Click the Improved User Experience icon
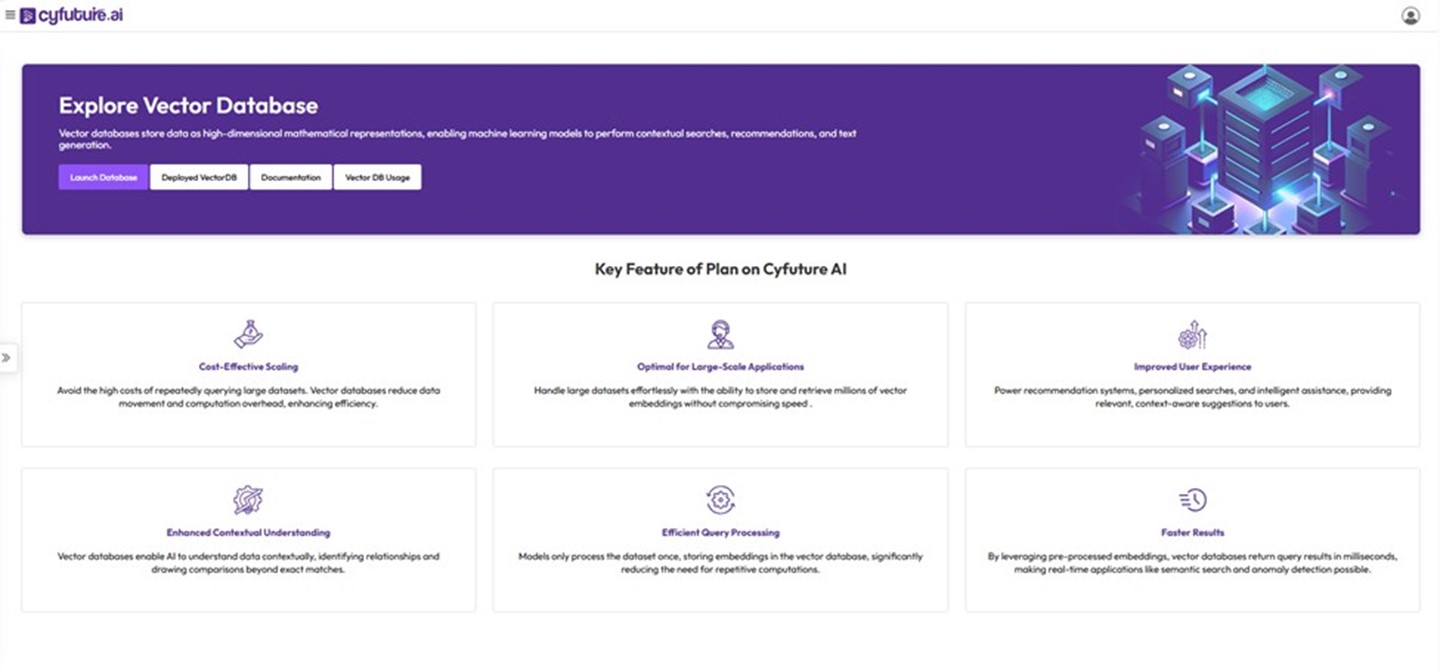This screenshot has width=1440, height=672. point(1192,334)
